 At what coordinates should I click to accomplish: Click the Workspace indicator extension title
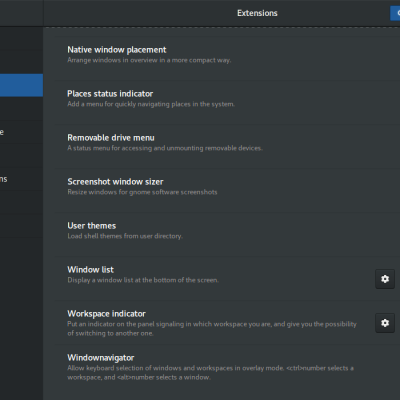(106, 314)
